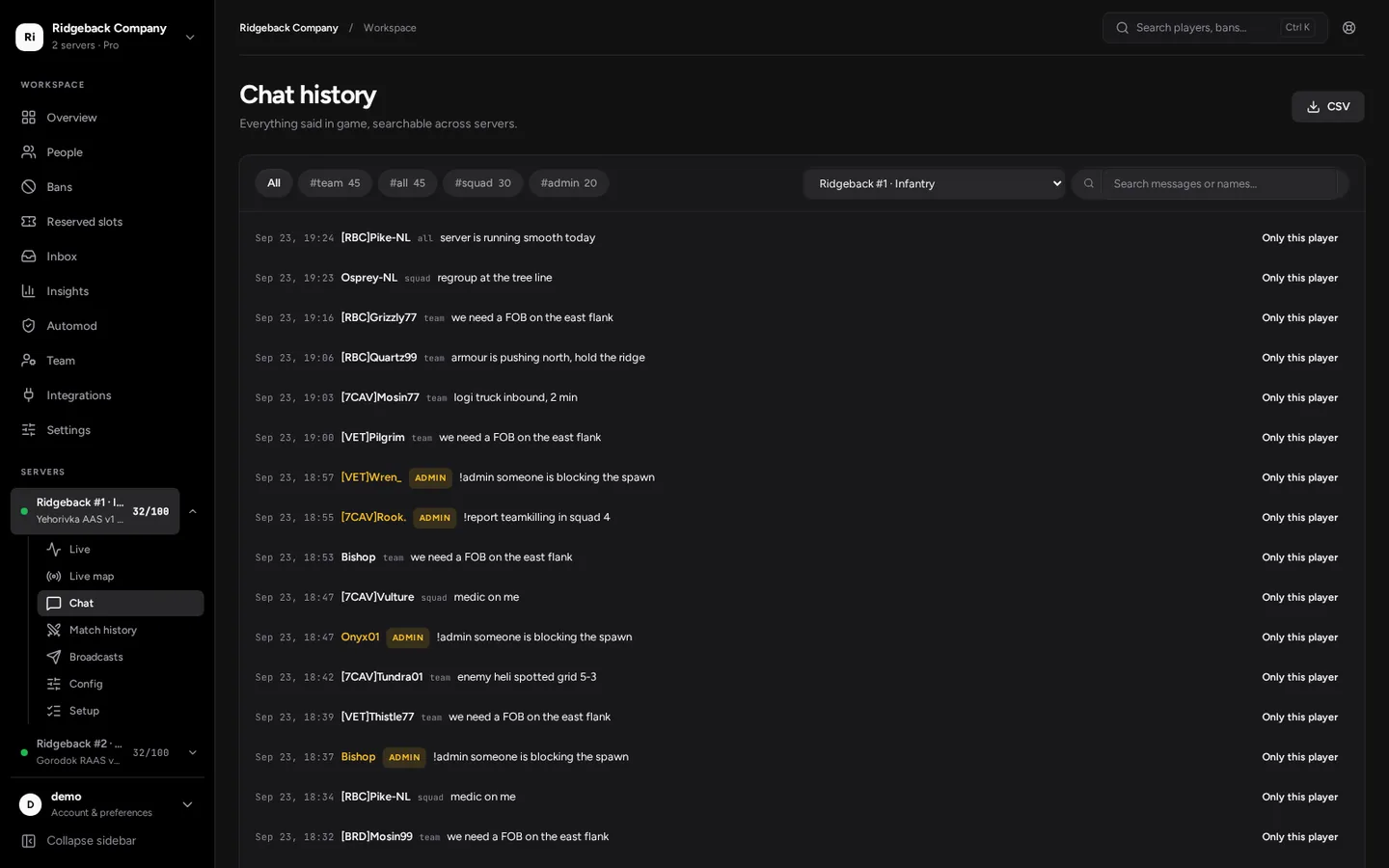Screen dimensions: 1389x868
Task: Click the Broadcasts paper plane icon
Action: pos(54,658)
